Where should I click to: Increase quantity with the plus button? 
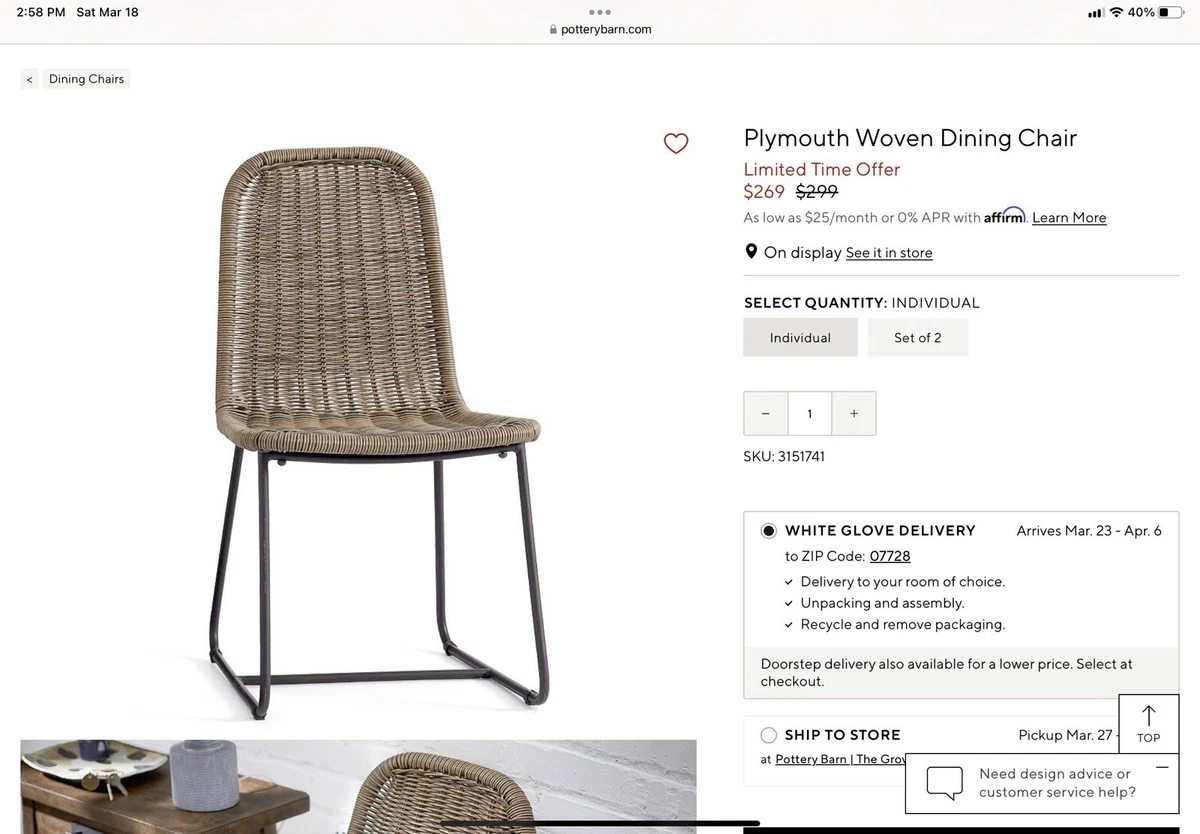(x=854, y=413)
